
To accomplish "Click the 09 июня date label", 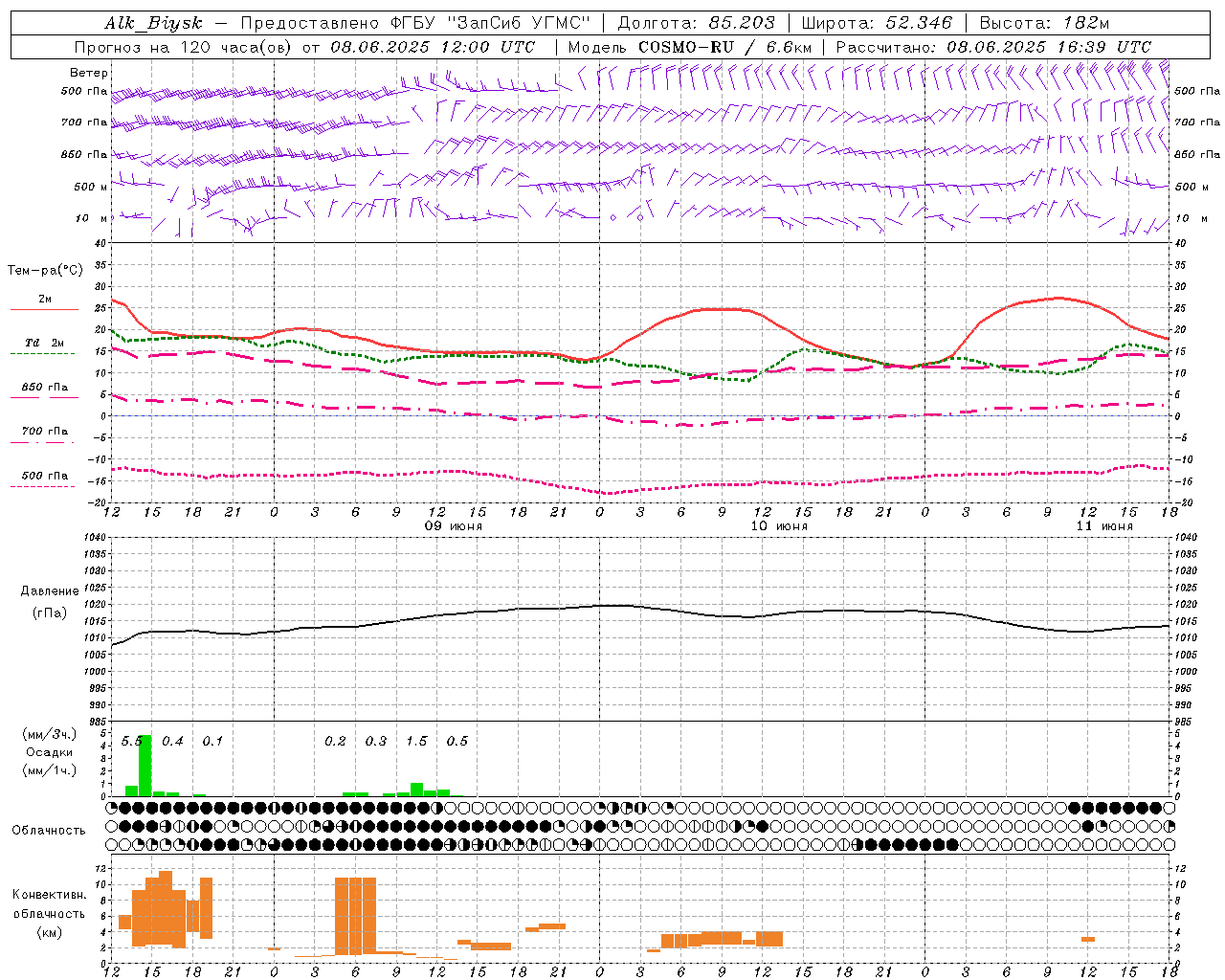I will point(454,526).
